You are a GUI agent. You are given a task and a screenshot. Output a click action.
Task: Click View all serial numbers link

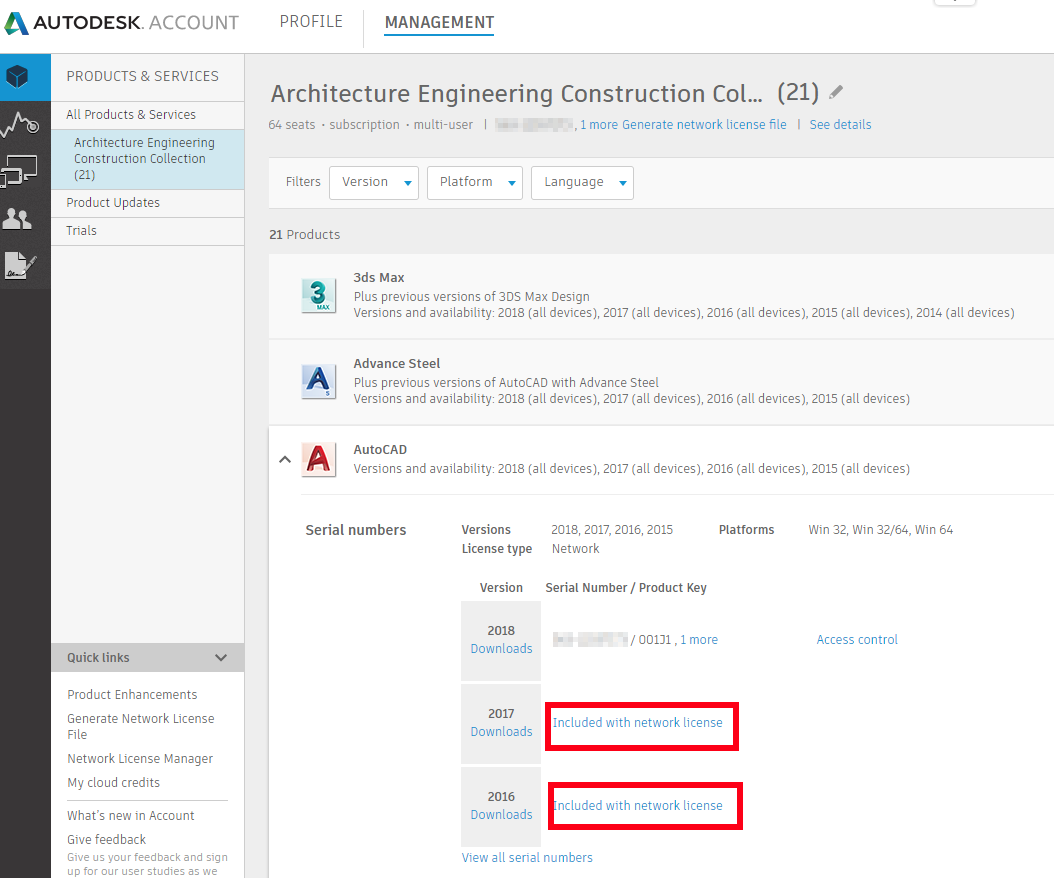point(527,857)
